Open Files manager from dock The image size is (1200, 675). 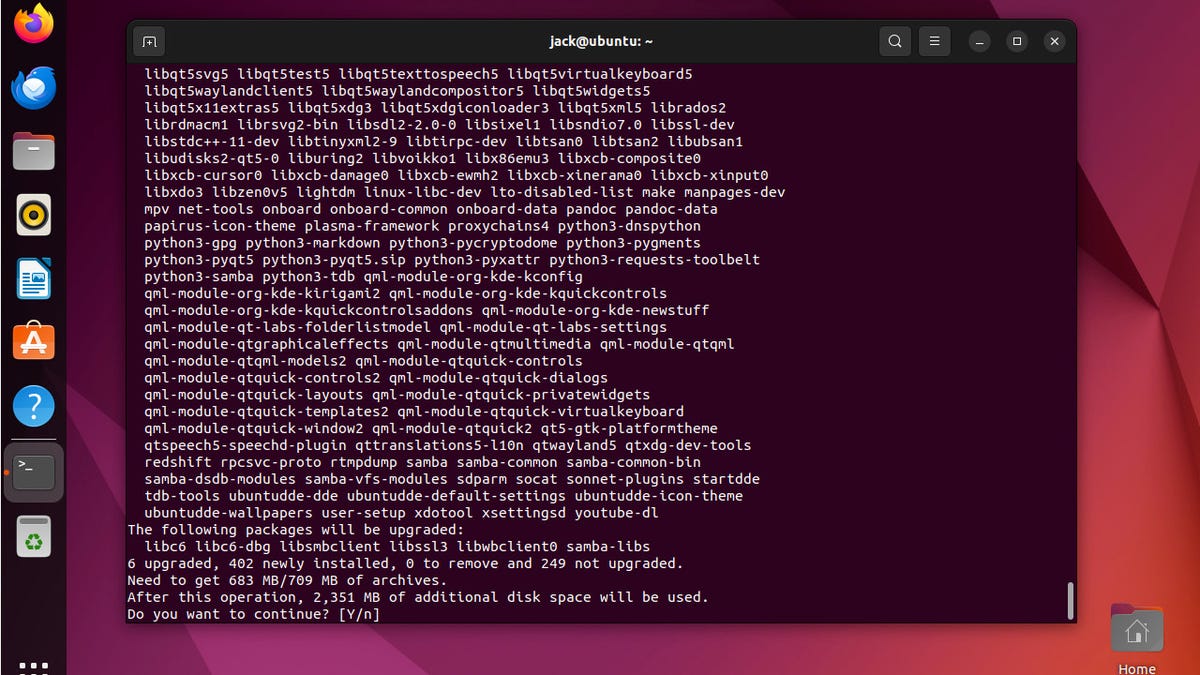(34, 151)
